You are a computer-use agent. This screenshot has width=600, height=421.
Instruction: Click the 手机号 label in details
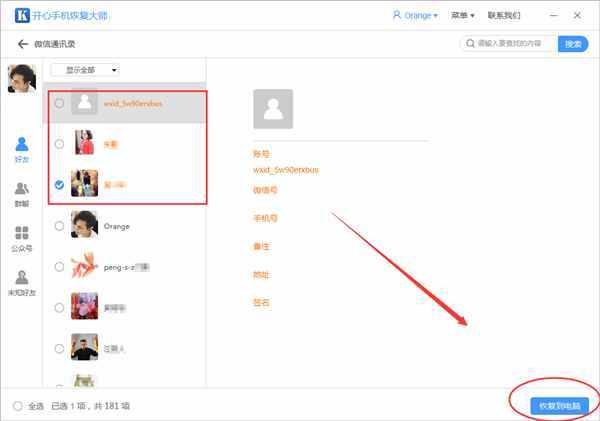point(265,218)
